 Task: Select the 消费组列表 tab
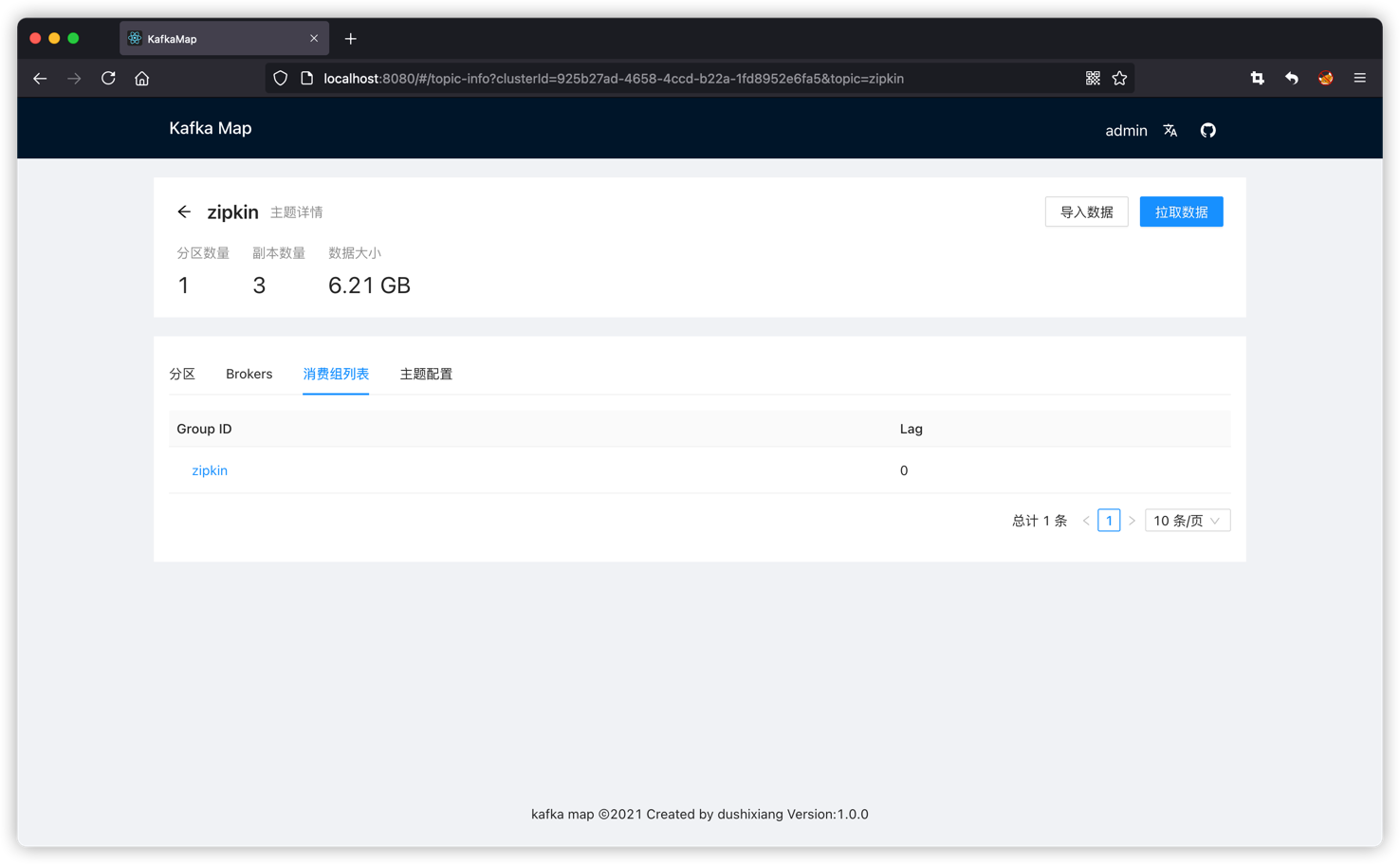tap(336, 374)
